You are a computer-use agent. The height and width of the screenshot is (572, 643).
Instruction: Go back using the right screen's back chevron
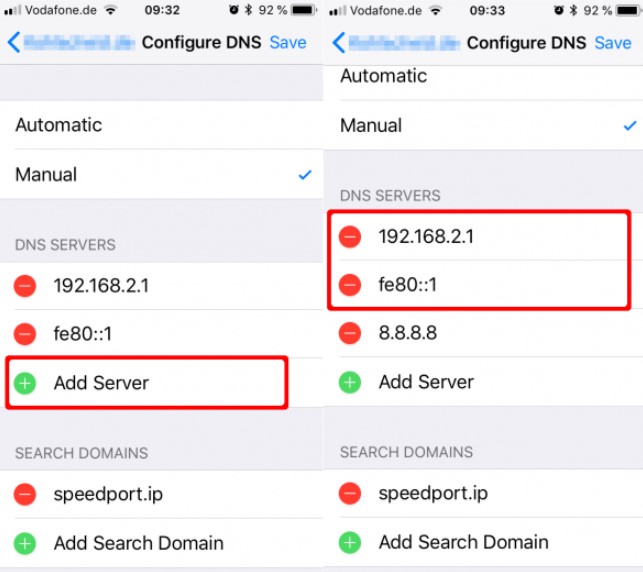(x=339, y=43)
